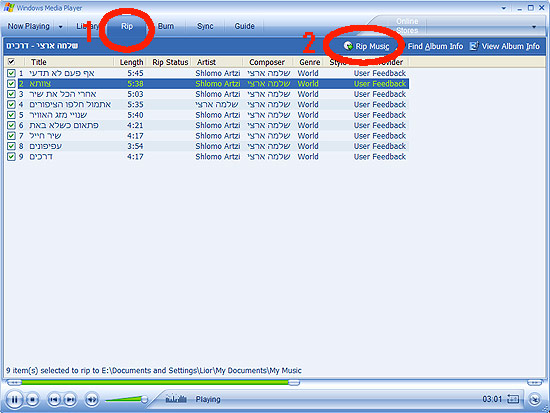This screenshot has width=550, height=413.
Task: Adjust the volume slider handle
Action: click(144, 399)
